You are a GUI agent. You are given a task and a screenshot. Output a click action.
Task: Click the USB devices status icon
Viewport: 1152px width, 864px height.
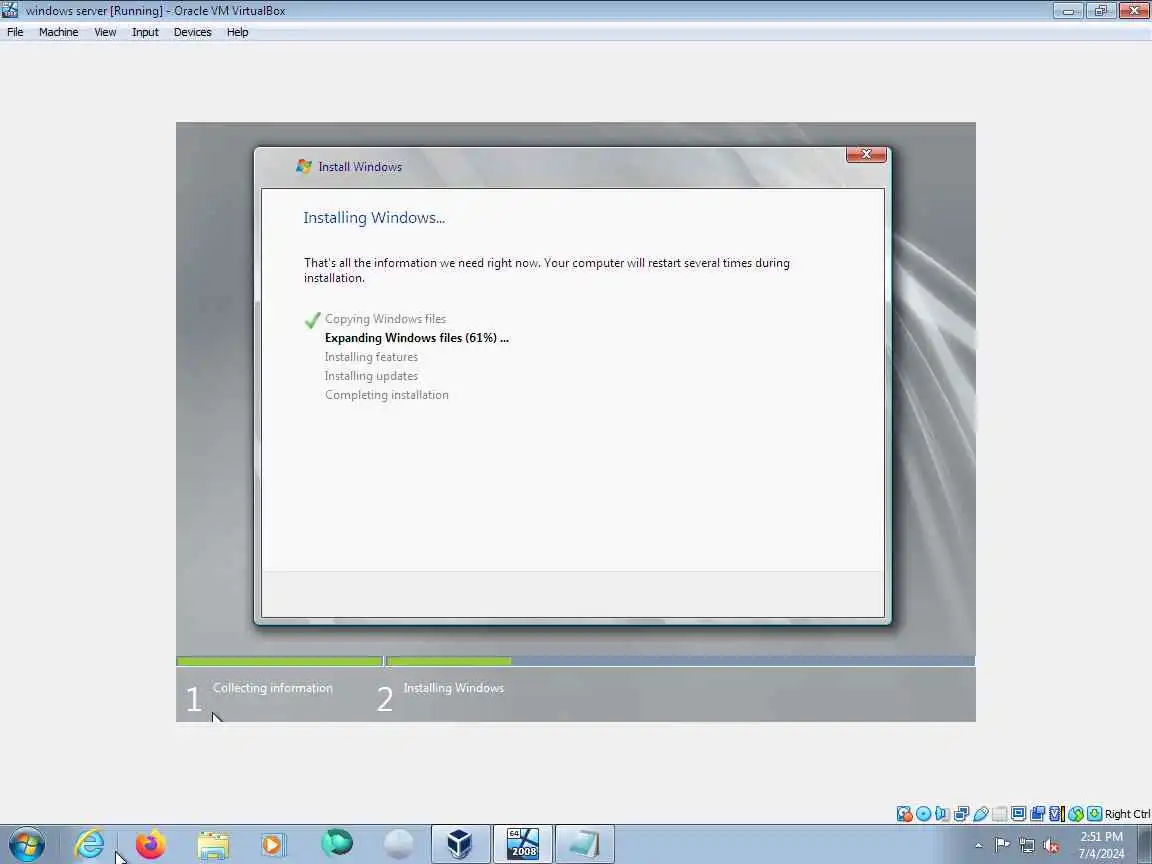[981, 813]
